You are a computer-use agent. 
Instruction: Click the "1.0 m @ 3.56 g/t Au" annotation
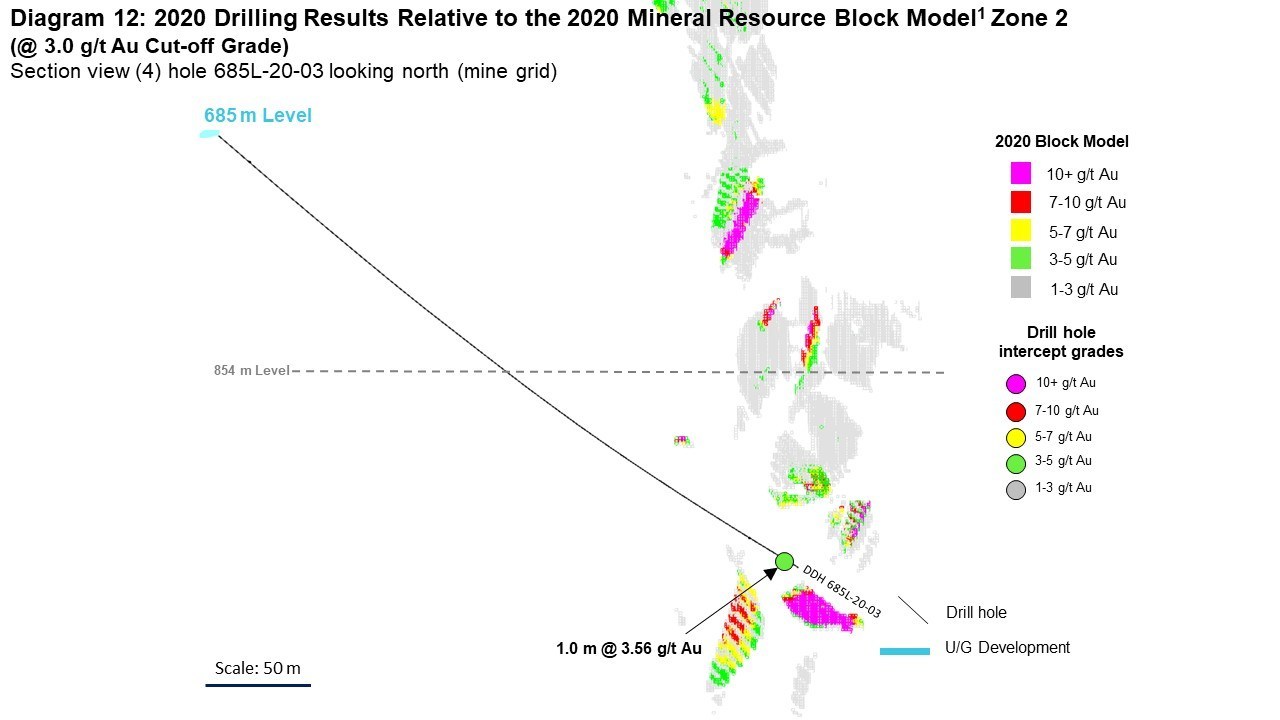point(629,648)
